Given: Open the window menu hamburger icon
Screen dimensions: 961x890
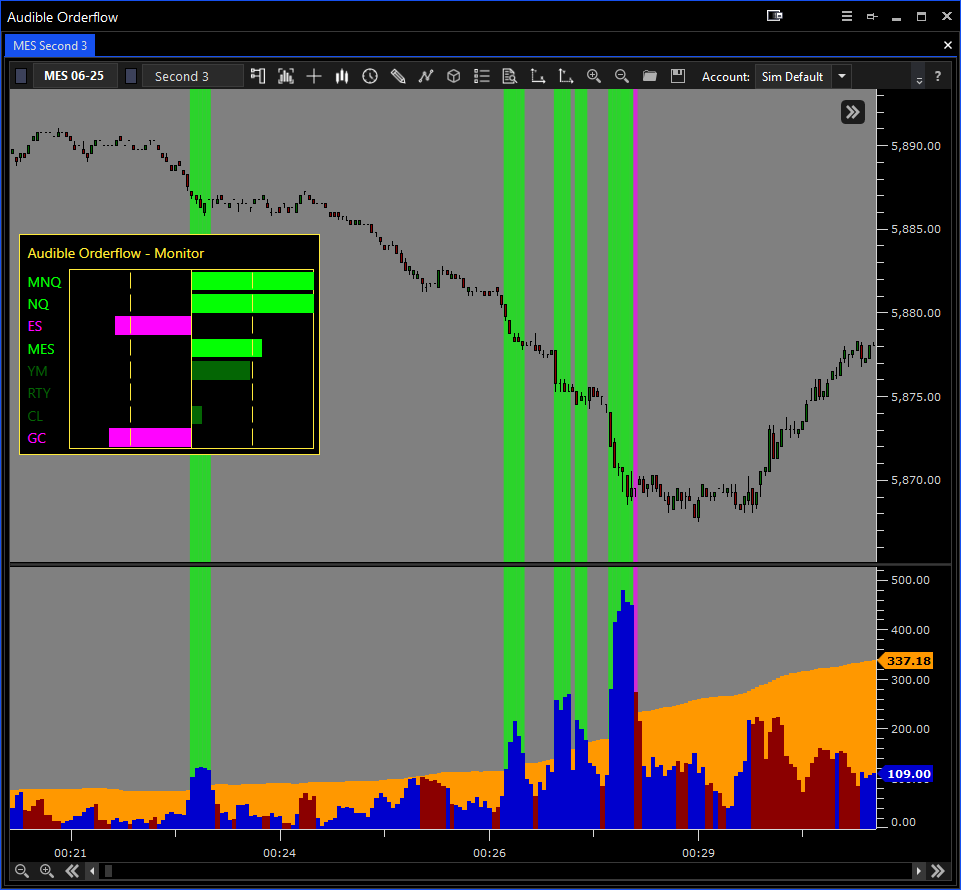Looking at the screenshot, I should click(x=847, y=17).
